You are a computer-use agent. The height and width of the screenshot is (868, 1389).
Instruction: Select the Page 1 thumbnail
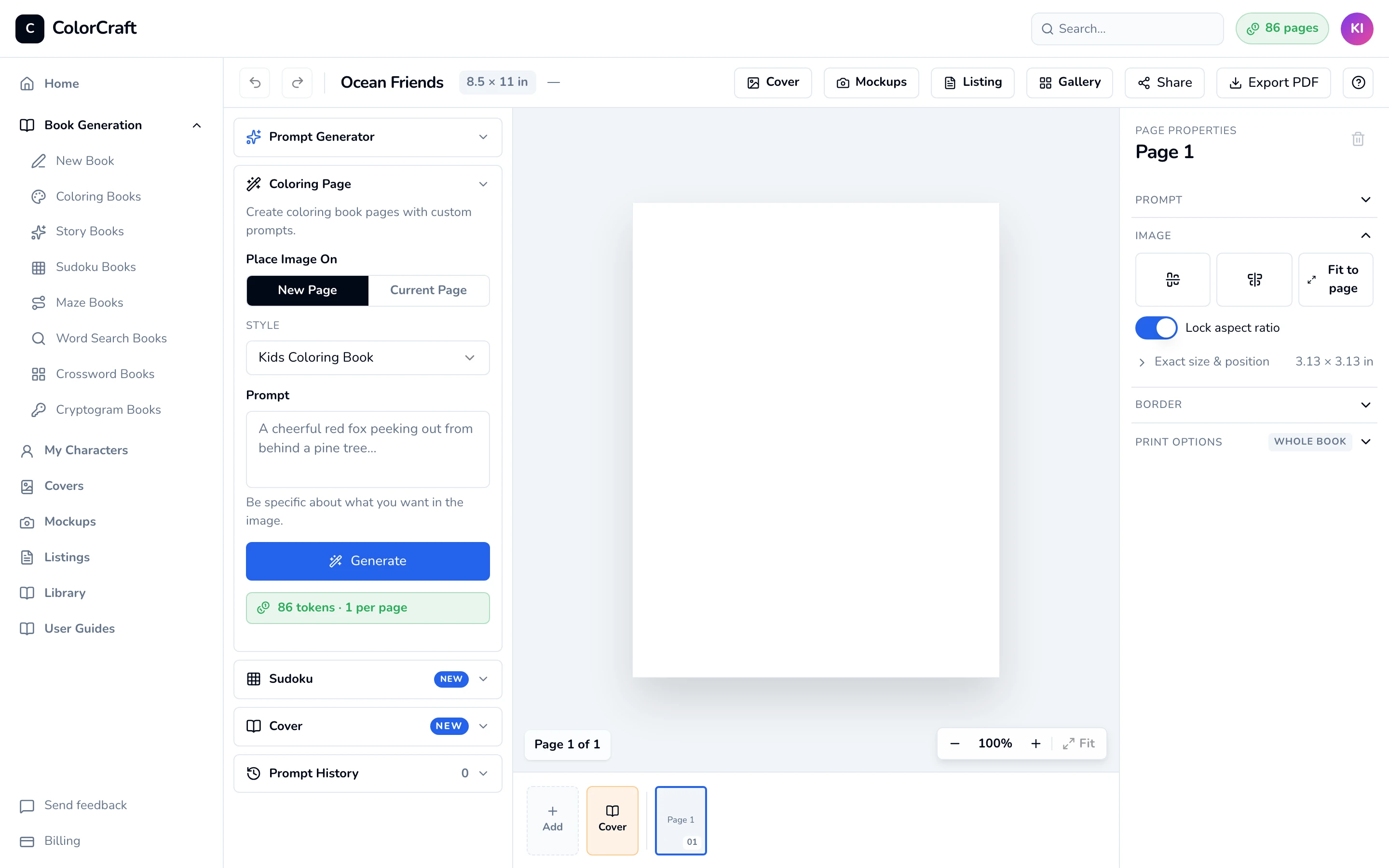tap(680, 820)
